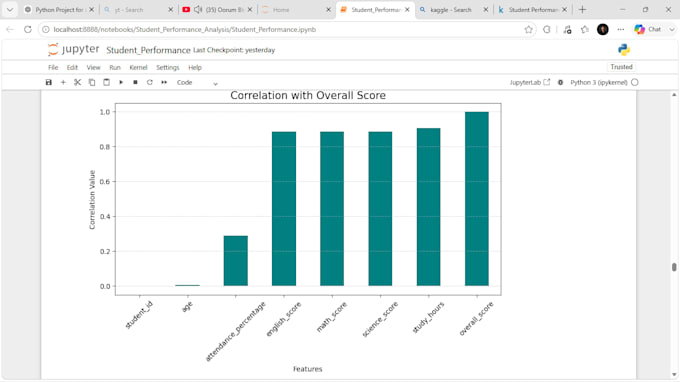680x382 pixels.
Task: Cut selected cell with scissors icon
Action: tap(77, 82)
